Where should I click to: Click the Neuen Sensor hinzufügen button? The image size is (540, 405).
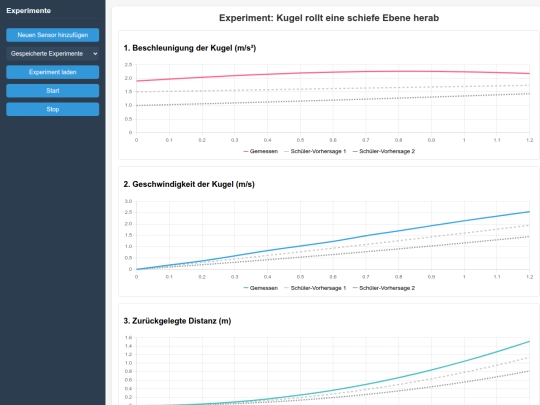(x=53, y=35)
